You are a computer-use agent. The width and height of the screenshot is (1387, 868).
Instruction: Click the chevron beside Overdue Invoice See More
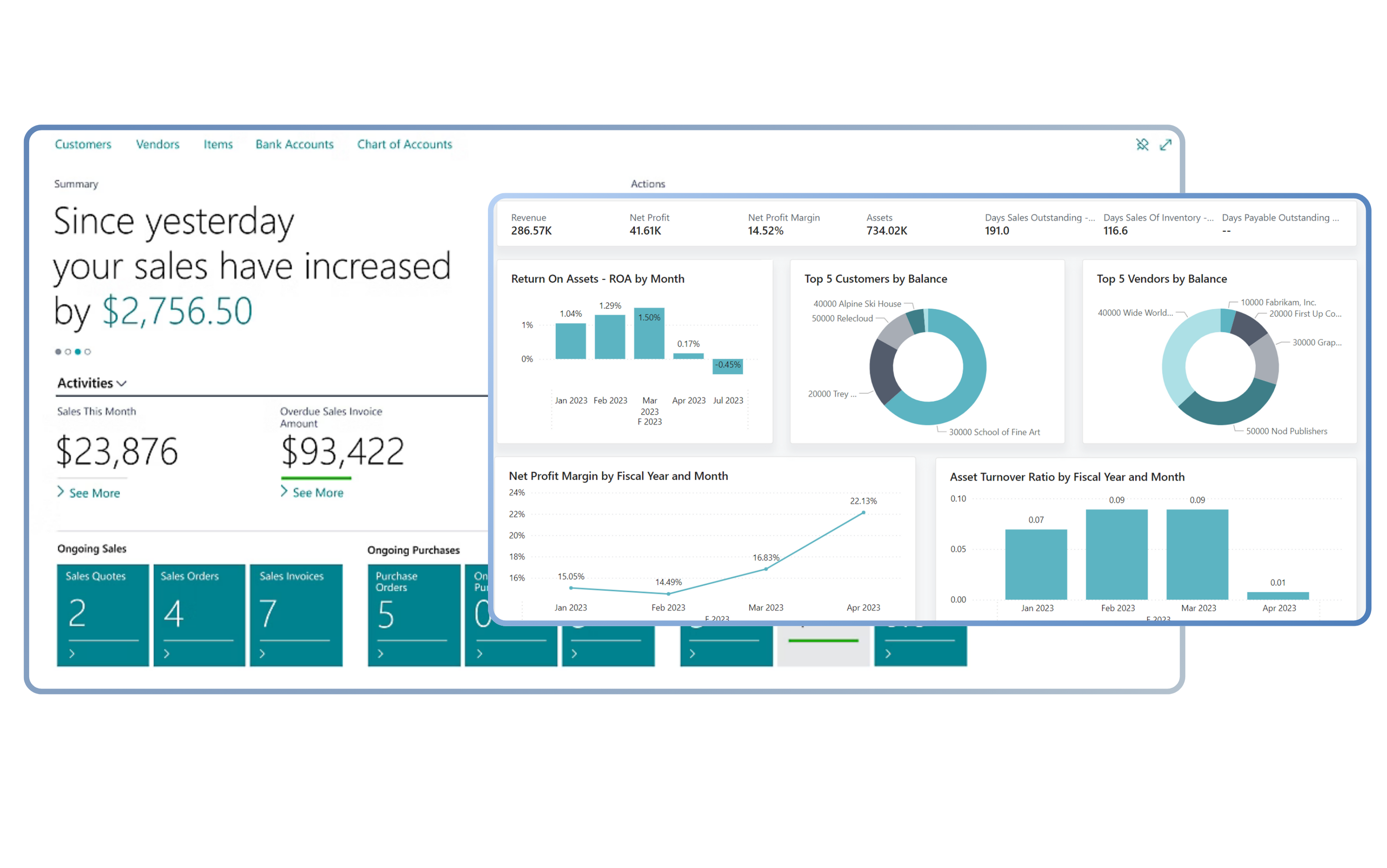pos(284,492)
